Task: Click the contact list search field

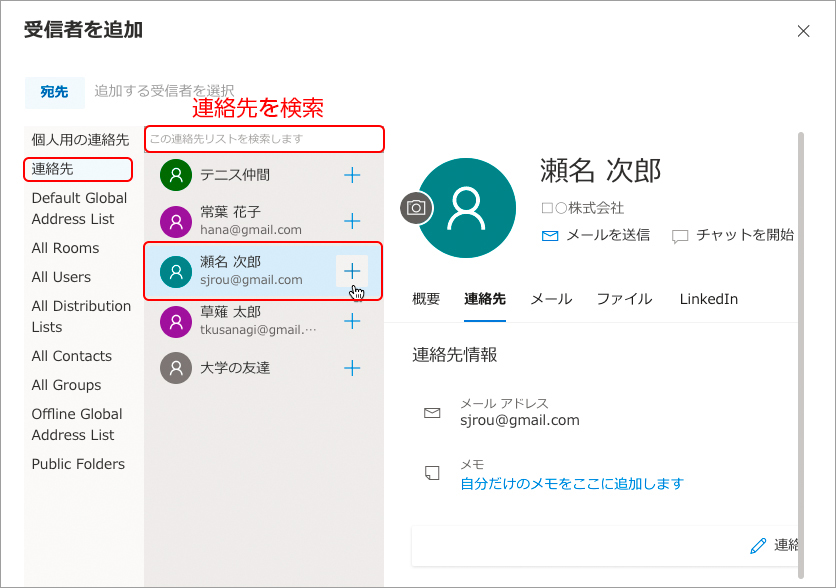Action: (264, 139)
